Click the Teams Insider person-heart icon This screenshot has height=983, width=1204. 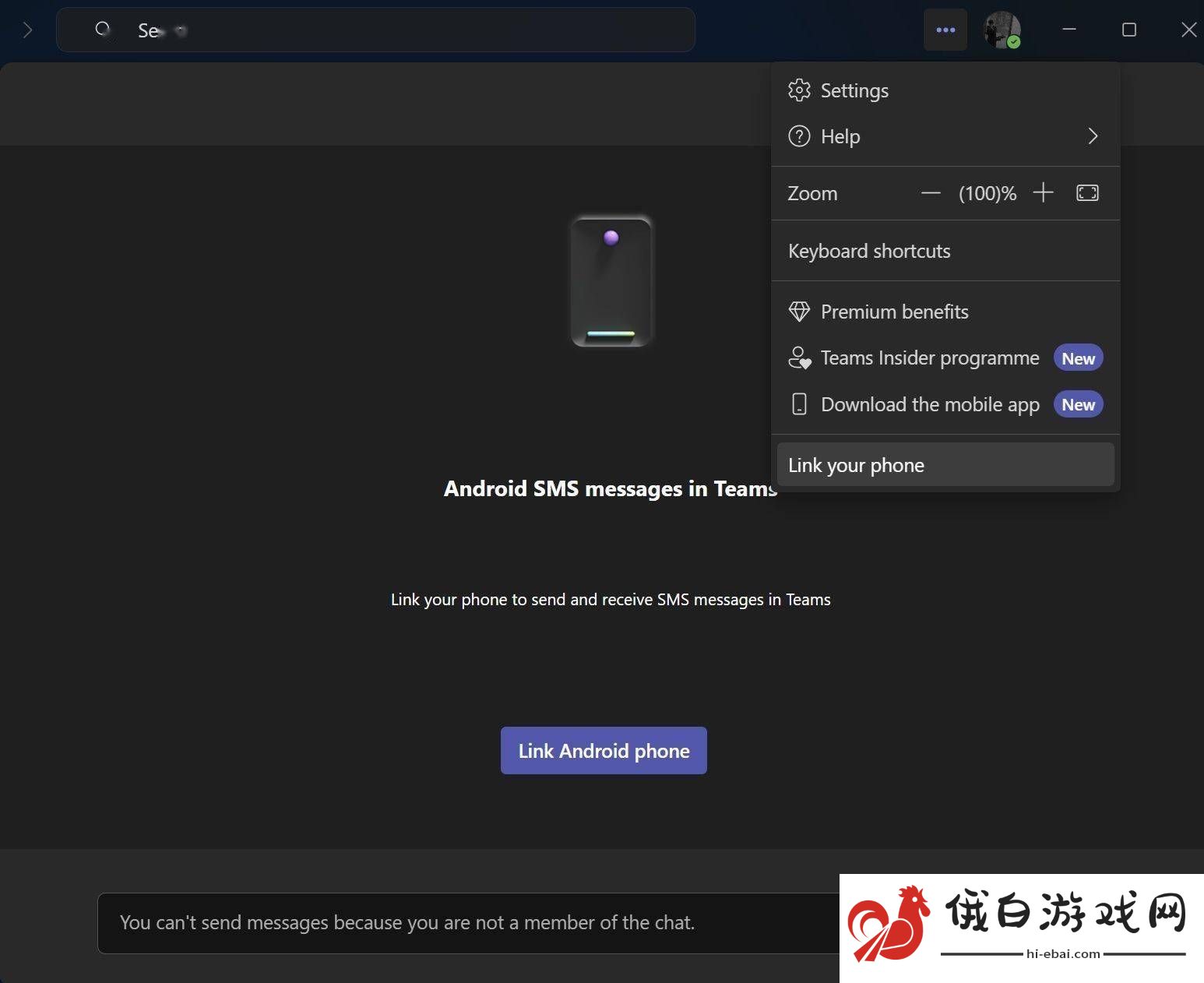[799, 358]
